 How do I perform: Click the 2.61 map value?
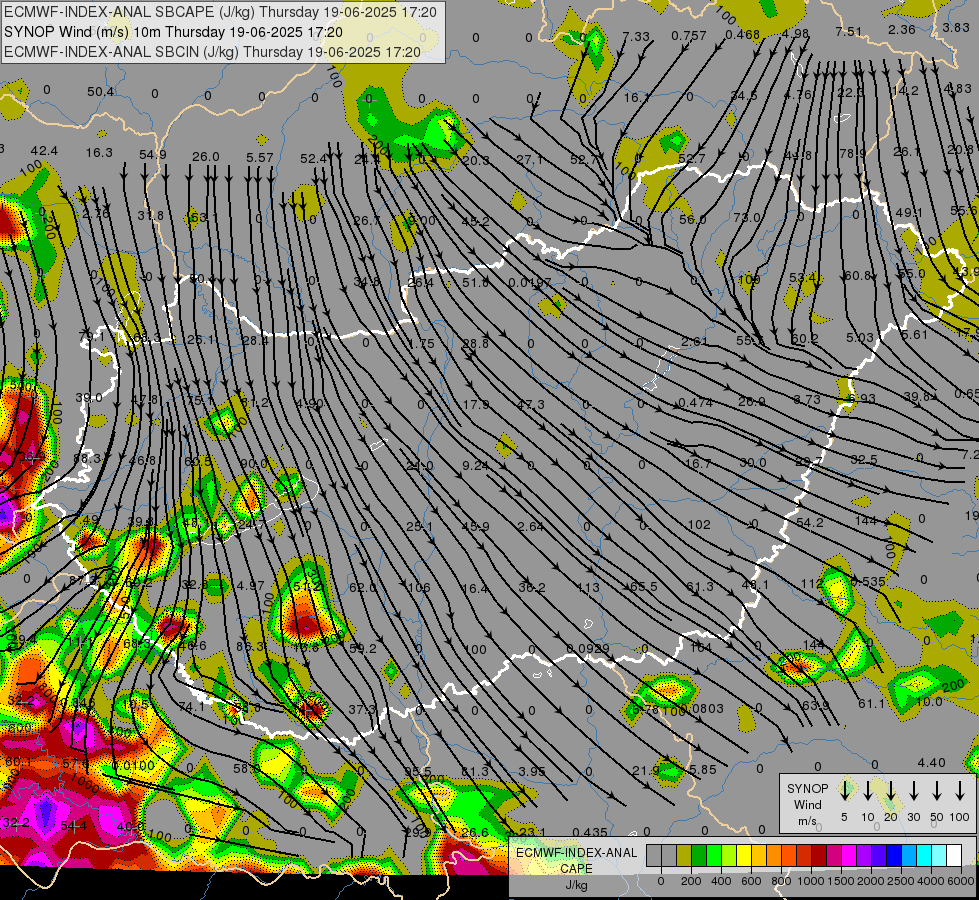pos(694,341)
